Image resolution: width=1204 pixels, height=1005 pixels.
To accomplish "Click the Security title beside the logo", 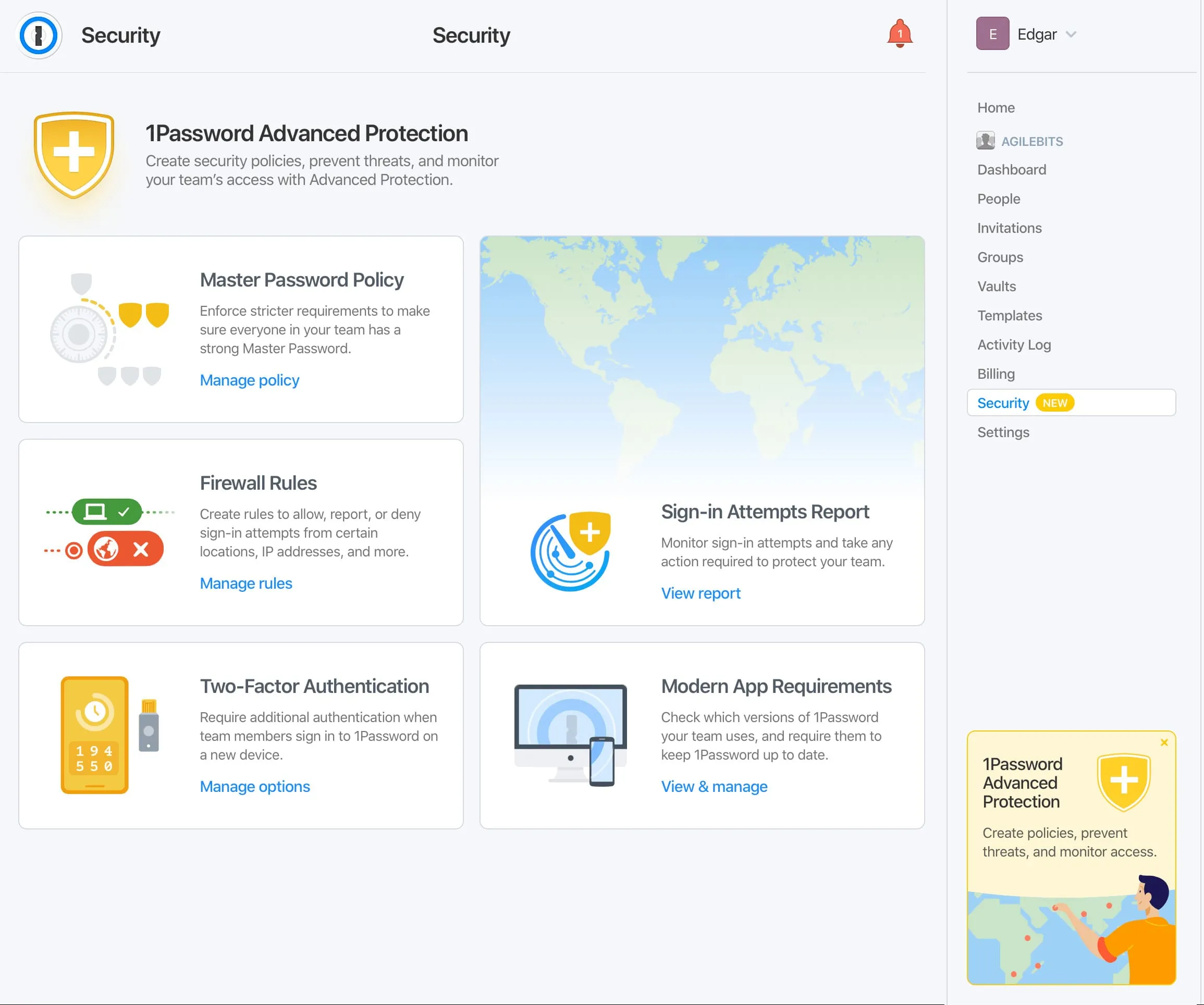I will (x=120, y=35).
